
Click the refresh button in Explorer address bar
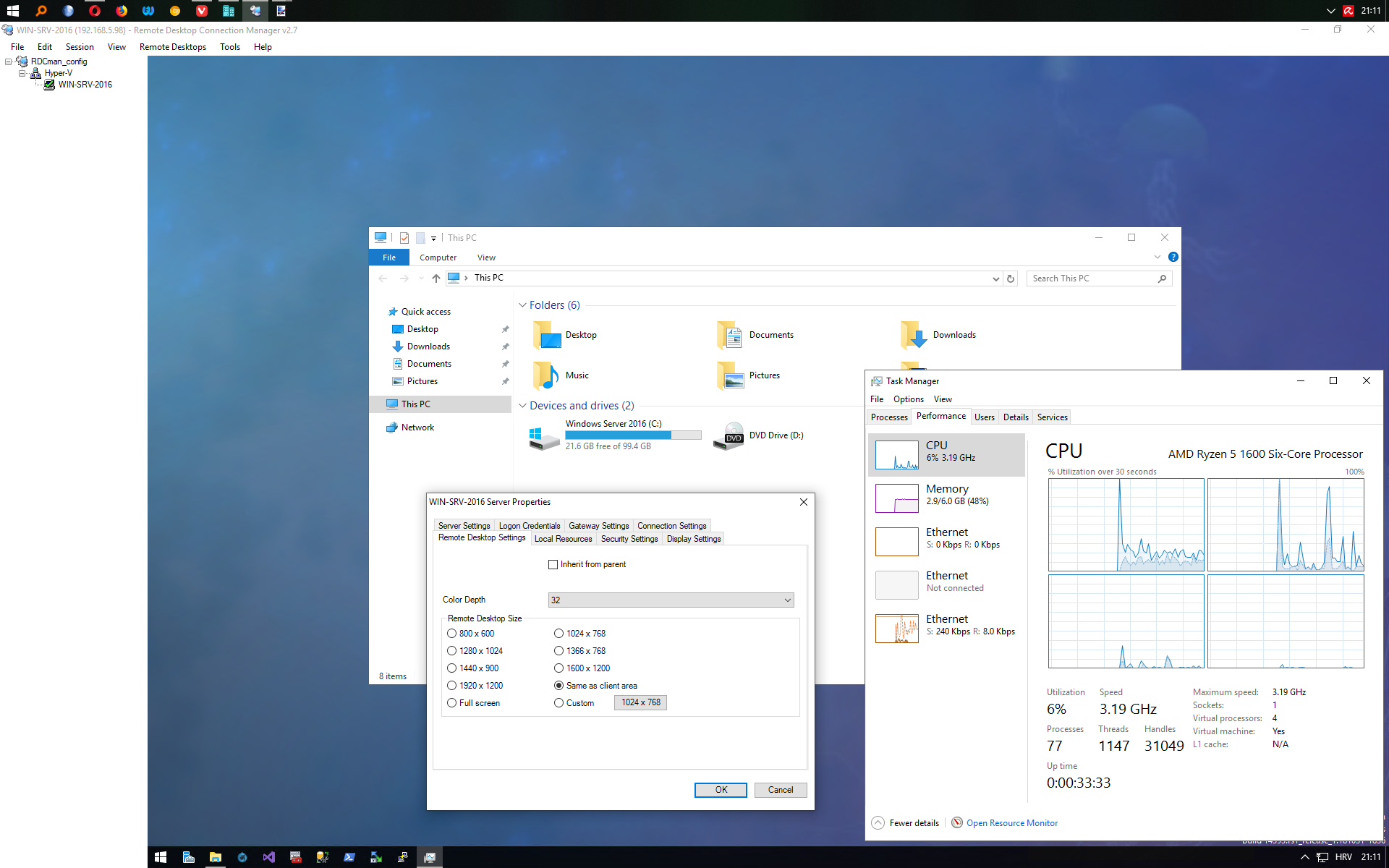tap(1011, 278)
